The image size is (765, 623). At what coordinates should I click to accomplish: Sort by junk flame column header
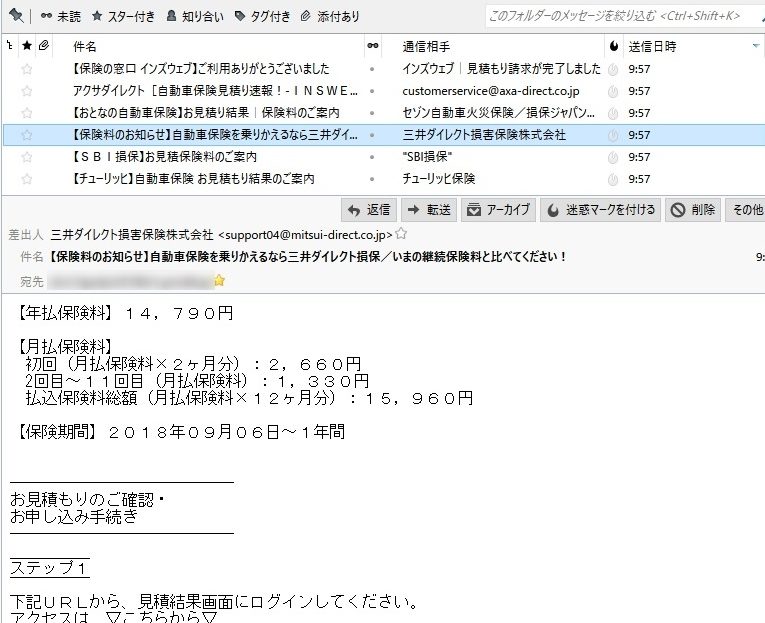614,46
